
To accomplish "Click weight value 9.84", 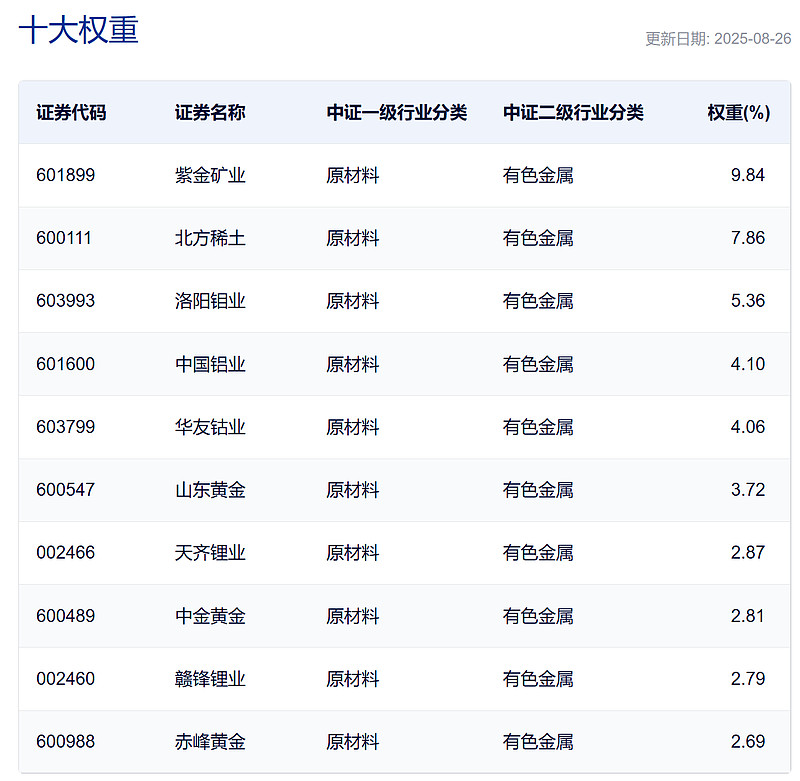I will click(x=747, y=175).
